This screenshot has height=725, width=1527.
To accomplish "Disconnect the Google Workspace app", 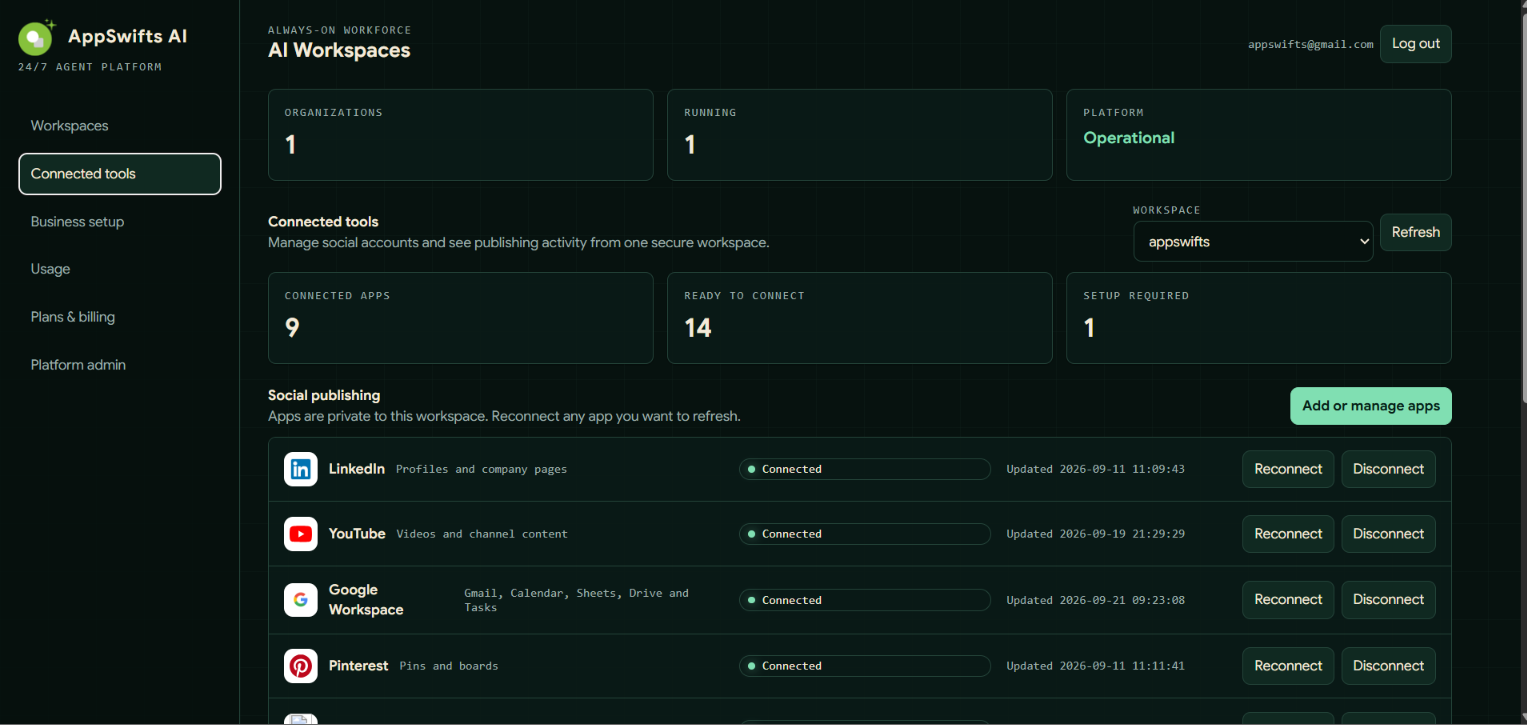I will click(1388, 600).
